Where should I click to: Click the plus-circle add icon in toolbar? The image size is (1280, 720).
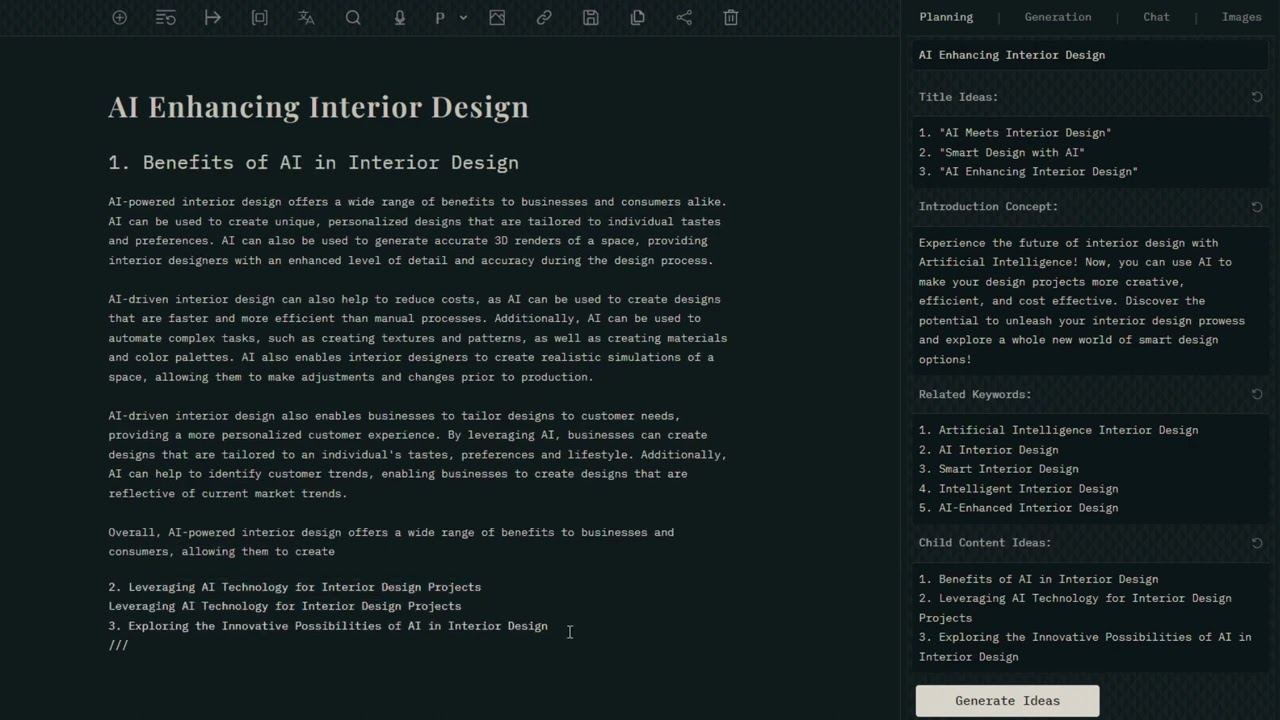[x=119, y=17]
